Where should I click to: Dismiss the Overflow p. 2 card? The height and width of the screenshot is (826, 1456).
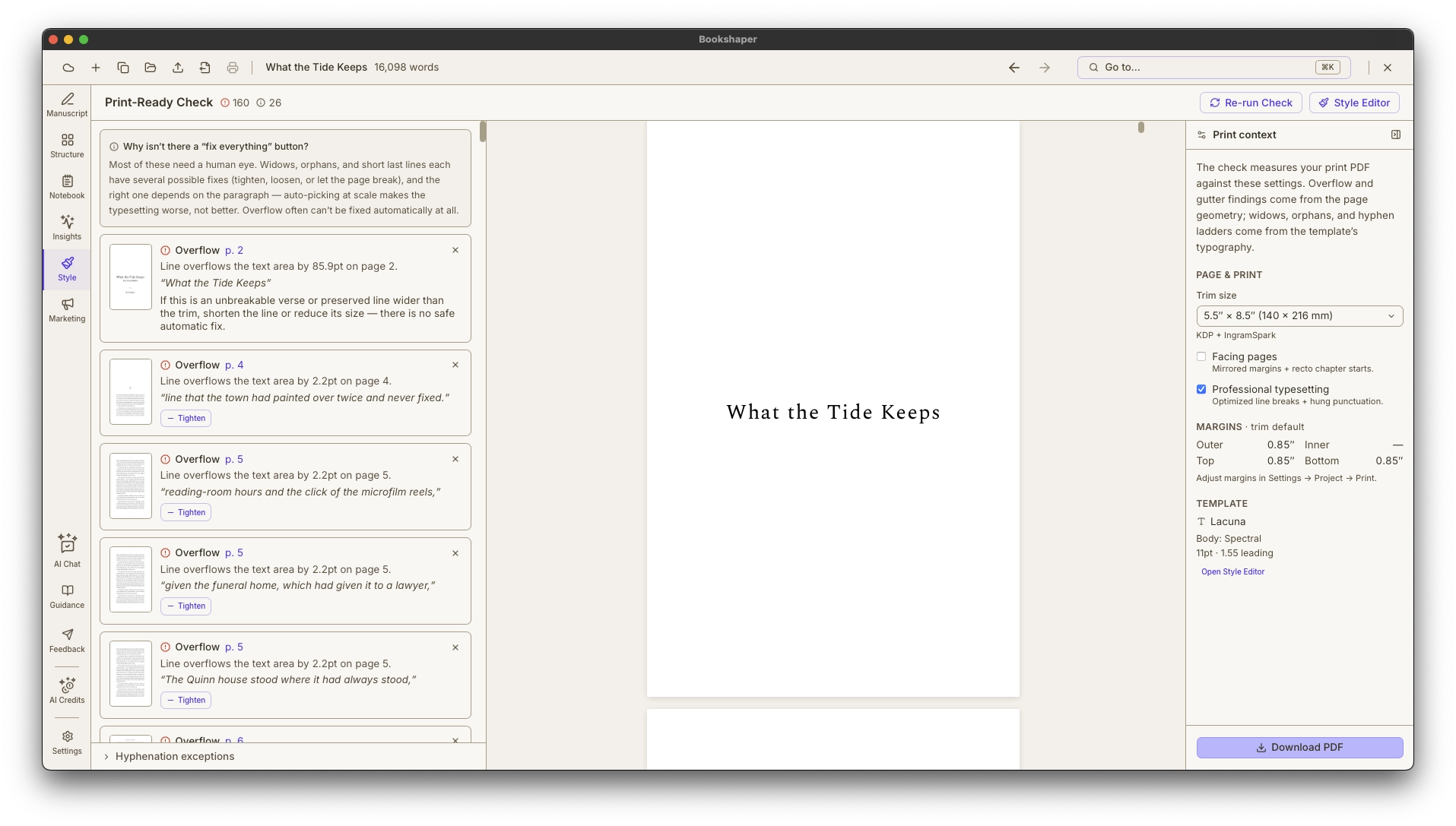click(x=455, y=250)
